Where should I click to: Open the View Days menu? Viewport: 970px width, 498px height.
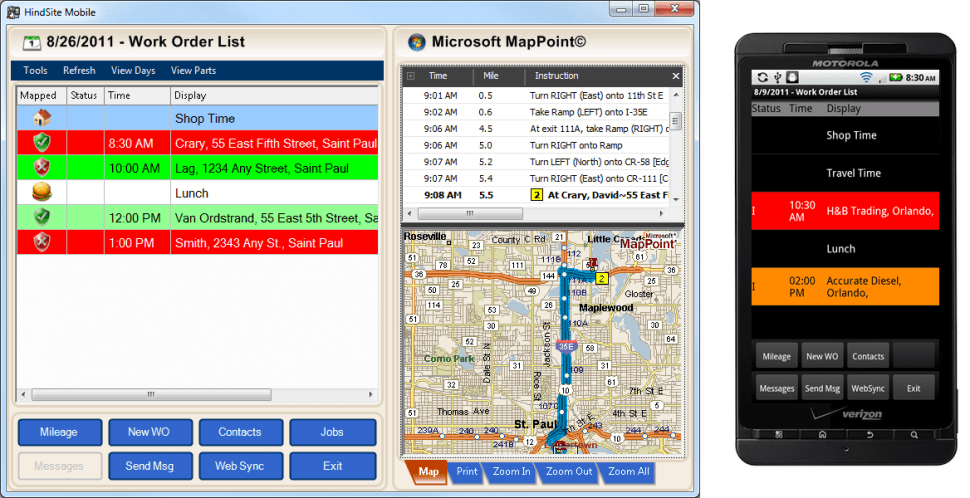pyautogui.click(x=133, y=71)
